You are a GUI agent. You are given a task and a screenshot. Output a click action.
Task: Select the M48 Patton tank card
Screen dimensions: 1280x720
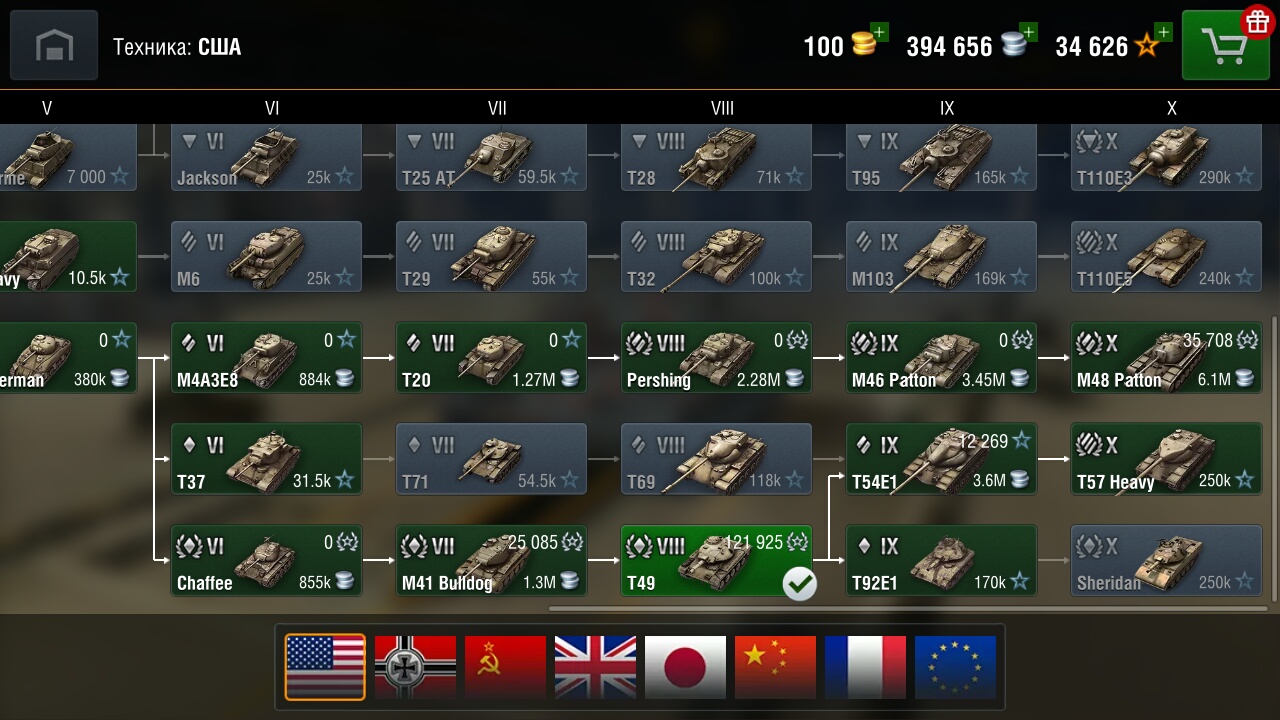[1166, 358]
